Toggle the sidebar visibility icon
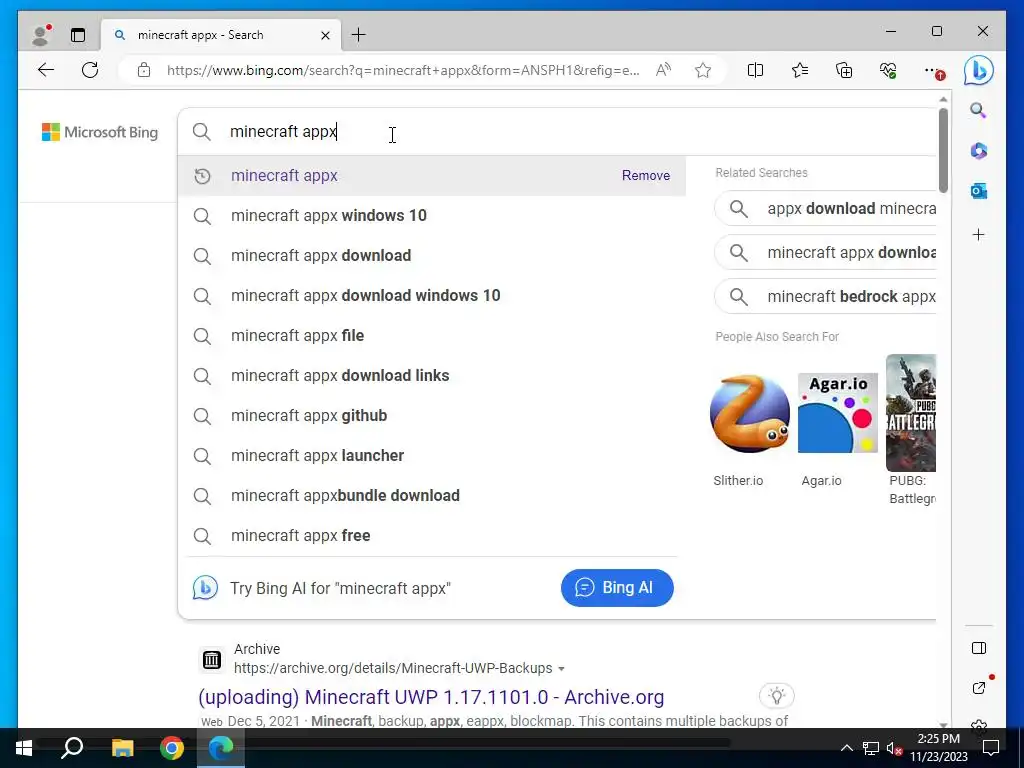The height and width of the screenshot is (768, 1024). click(x=978, y=648)
